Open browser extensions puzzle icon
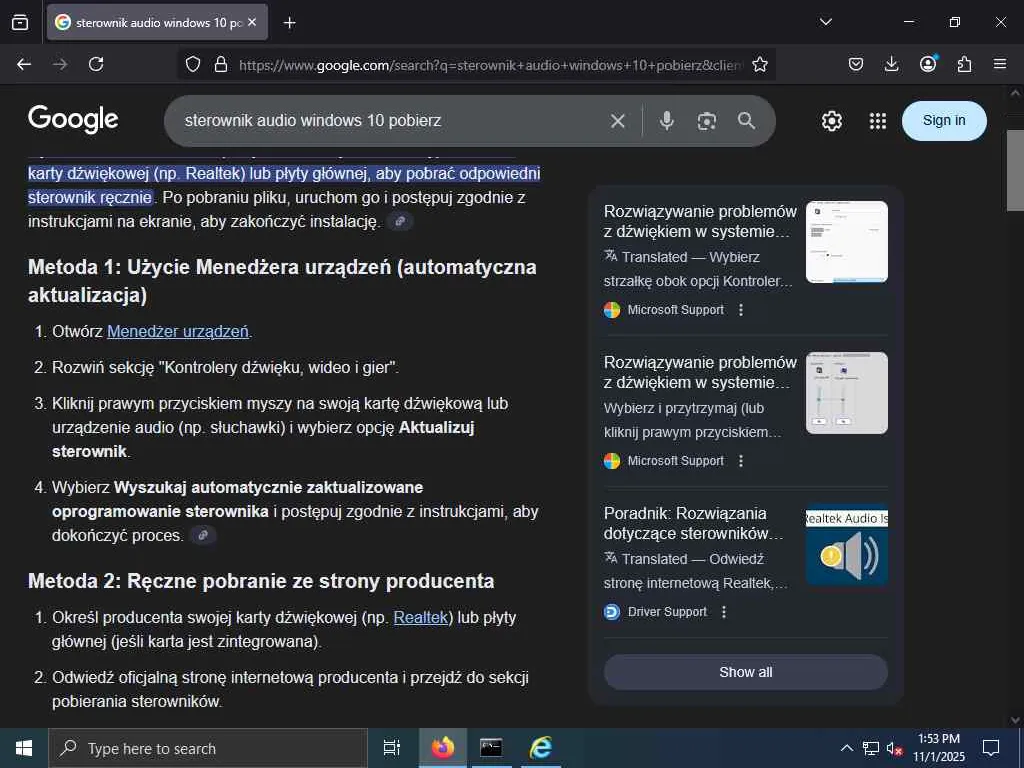This screenshot has width=1024, height=768. 964,64
